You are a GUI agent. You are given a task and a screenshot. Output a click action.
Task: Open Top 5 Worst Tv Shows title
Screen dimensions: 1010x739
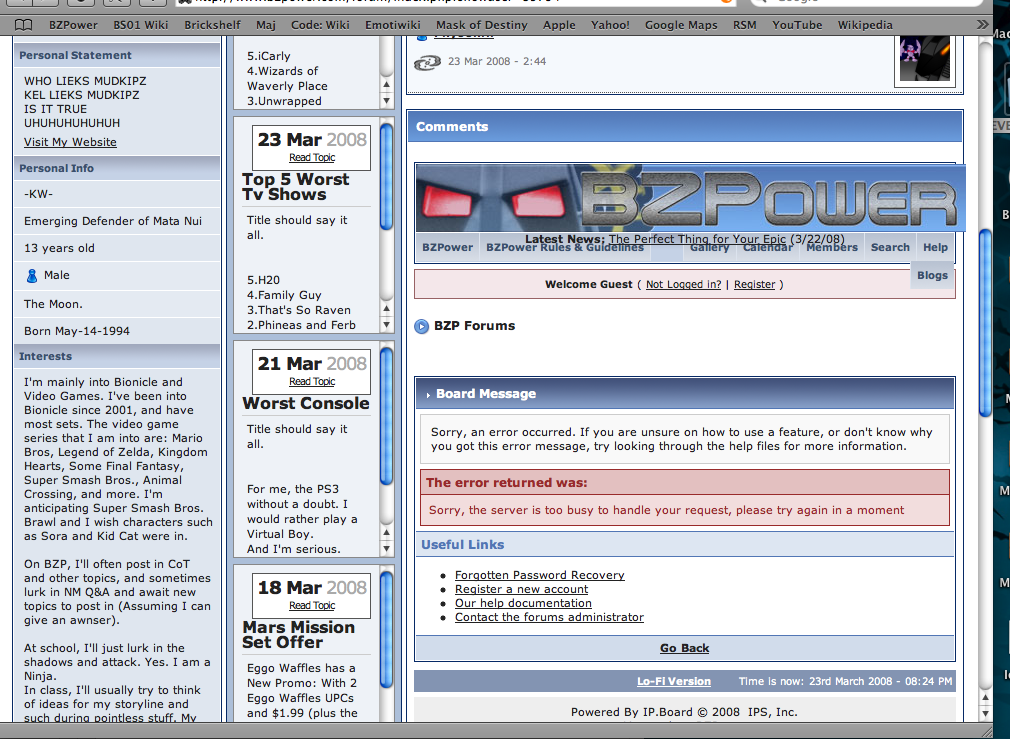(296, 187)
